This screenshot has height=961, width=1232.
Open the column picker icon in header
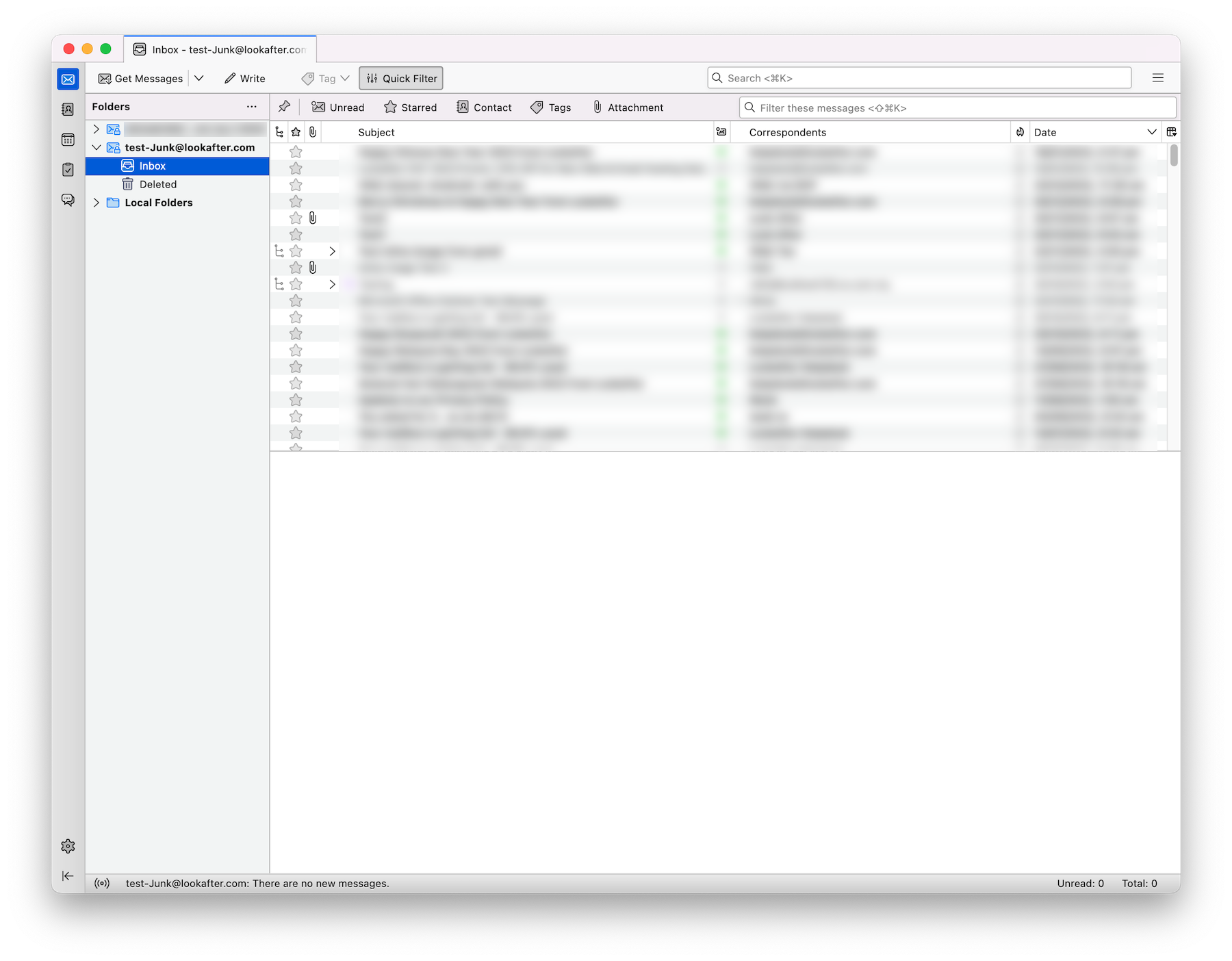1171,132
